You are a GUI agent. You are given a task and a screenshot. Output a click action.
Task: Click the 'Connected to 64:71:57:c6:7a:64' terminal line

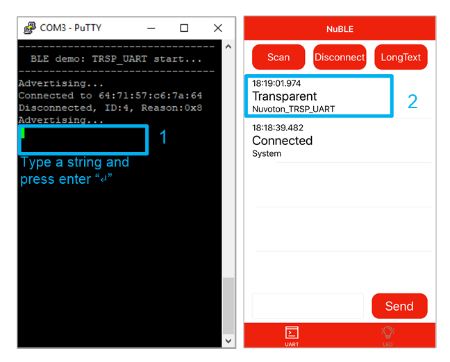coord(110,96)
